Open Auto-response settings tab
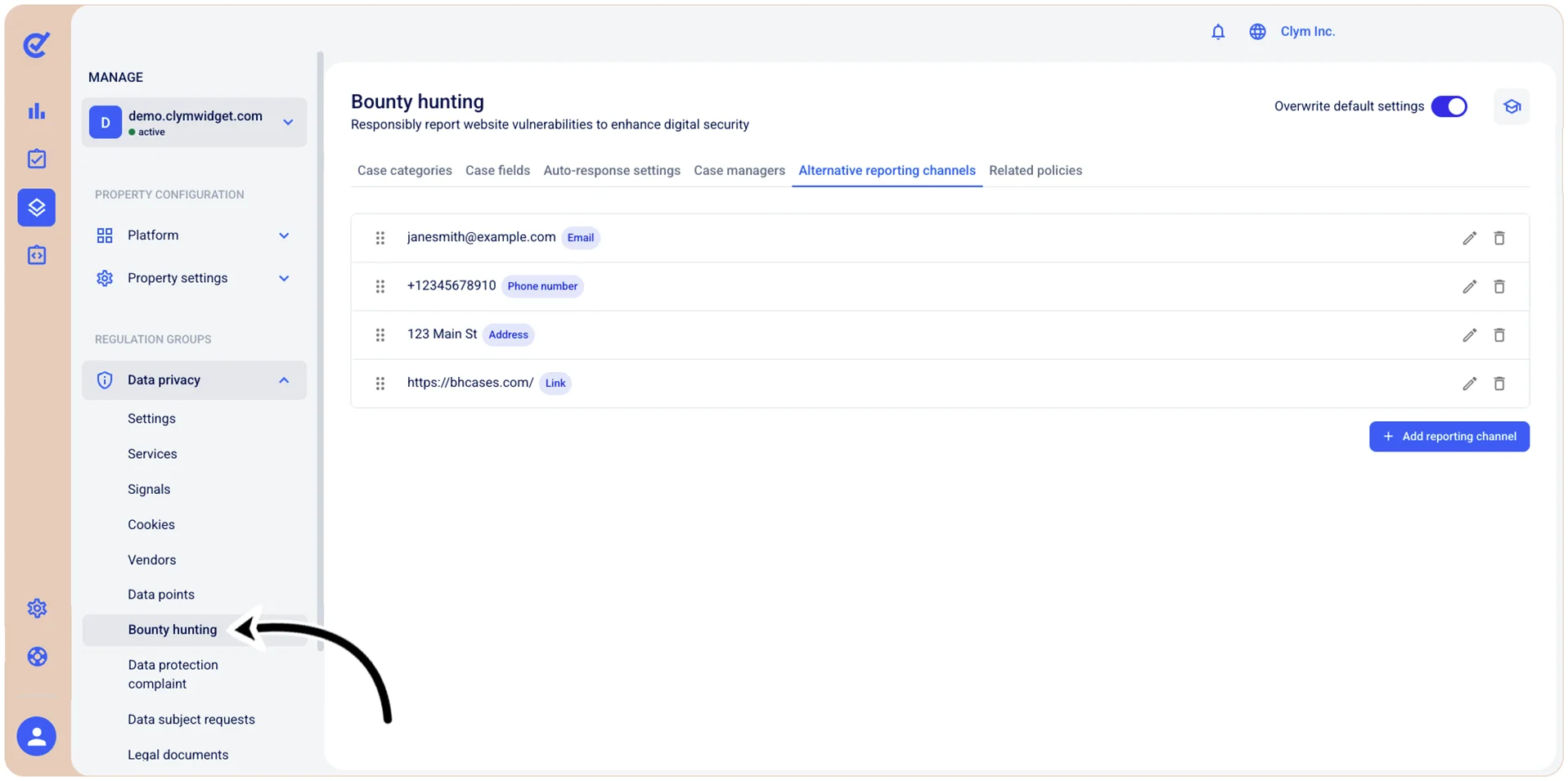Viewport: 1568px width, 781px height. click(612, 170)
